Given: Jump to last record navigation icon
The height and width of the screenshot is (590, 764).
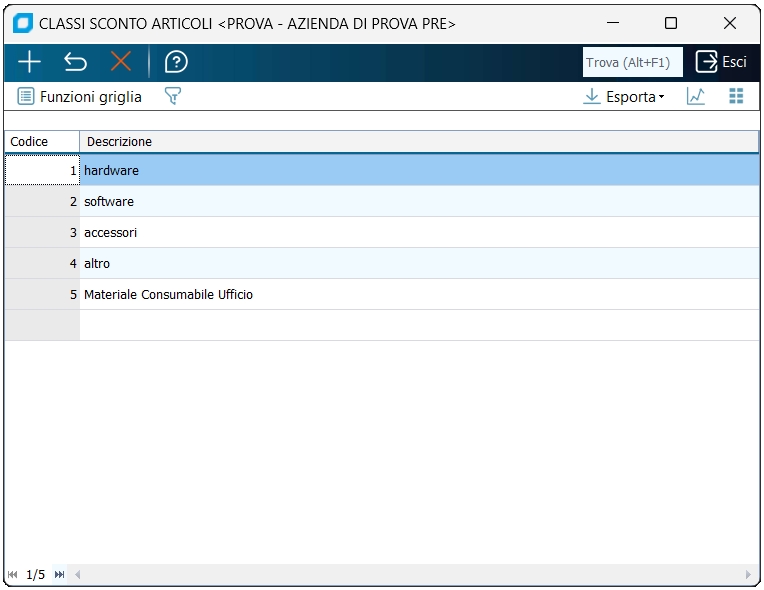Looking at the screenshot, I should coord(60,575).
